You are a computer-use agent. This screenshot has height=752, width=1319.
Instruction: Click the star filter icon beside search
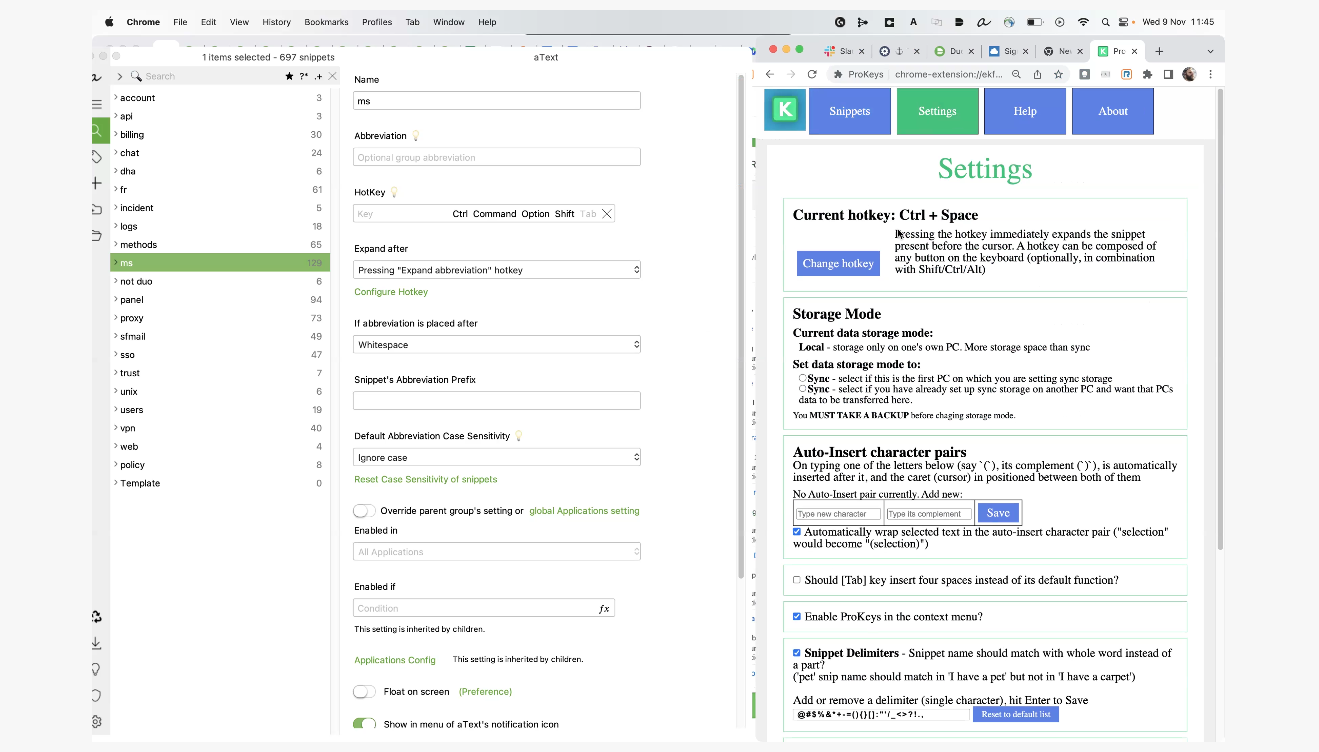[290, 76]
